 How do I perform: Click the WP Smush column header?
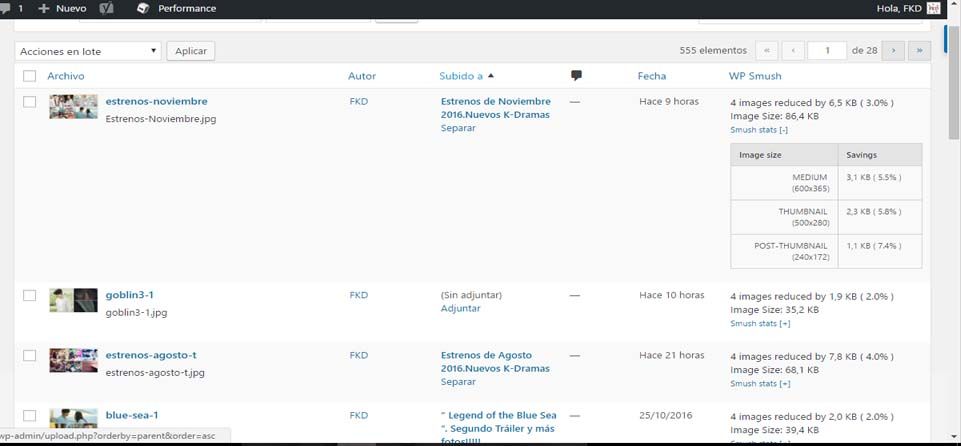(755, 76)
